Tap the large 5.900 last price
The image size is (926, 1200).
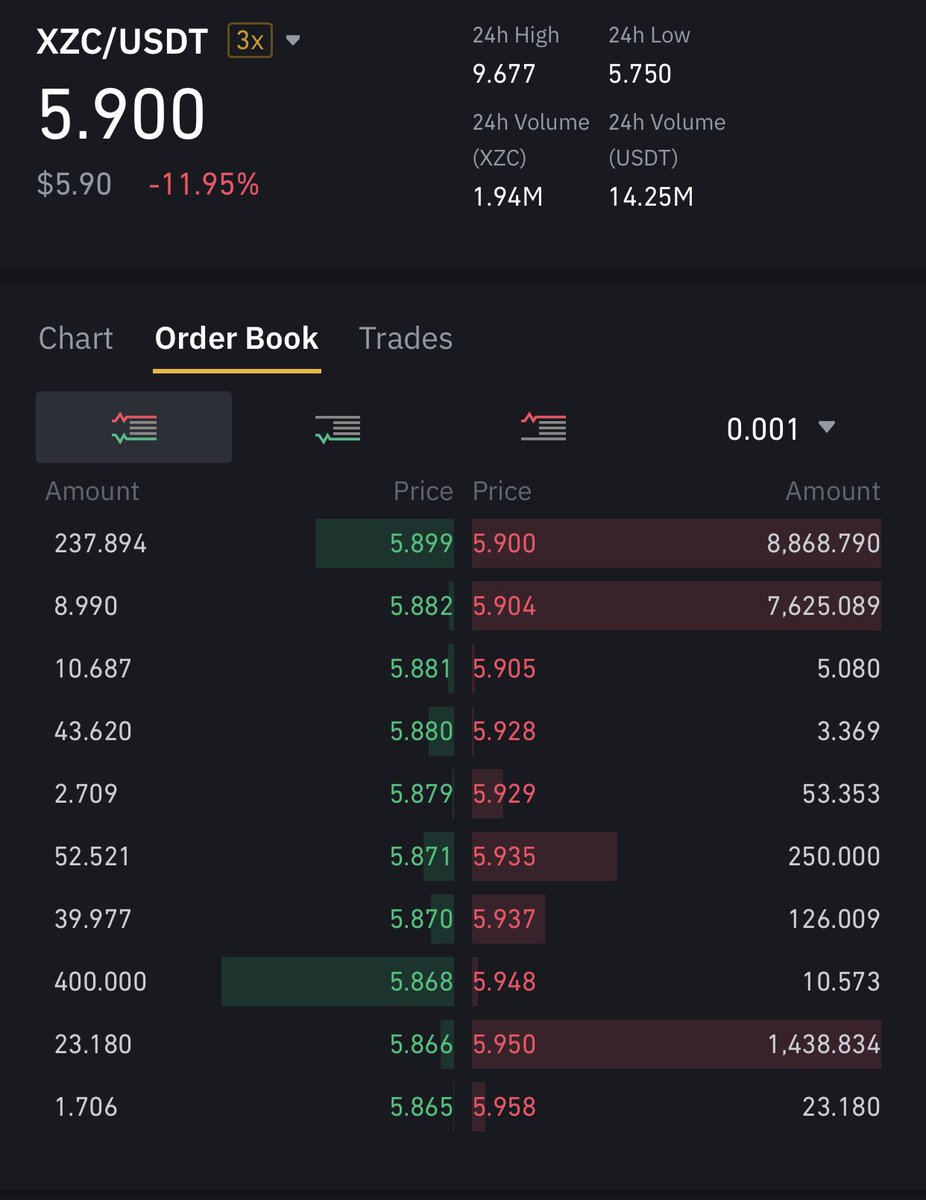122,114
